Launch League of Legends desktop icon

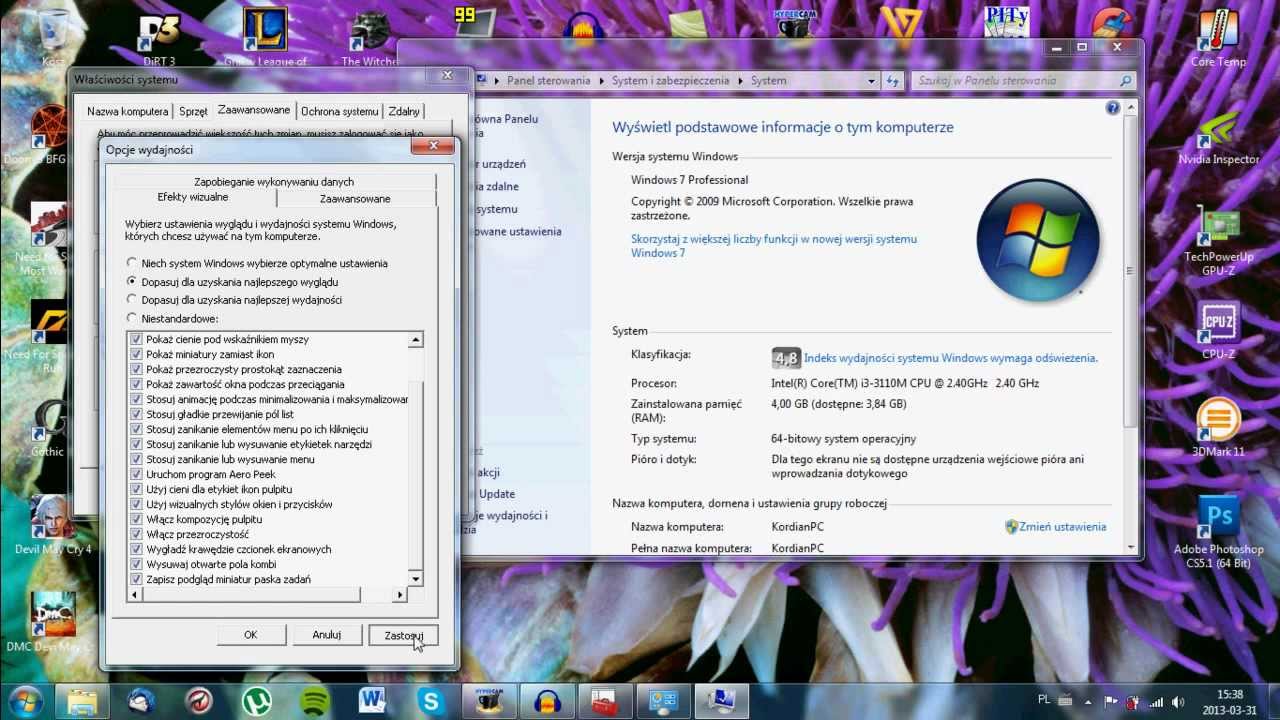[x=265, y=38]
